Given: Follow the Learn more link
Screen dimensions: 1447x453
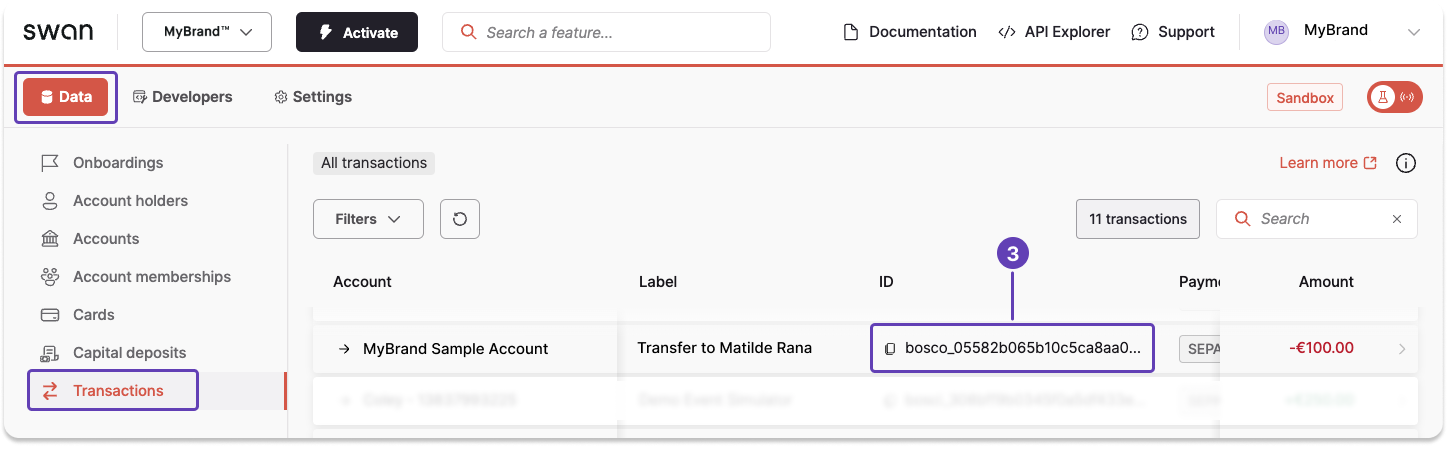Looking at the screenshot, I should click(x=1328, y=163).
